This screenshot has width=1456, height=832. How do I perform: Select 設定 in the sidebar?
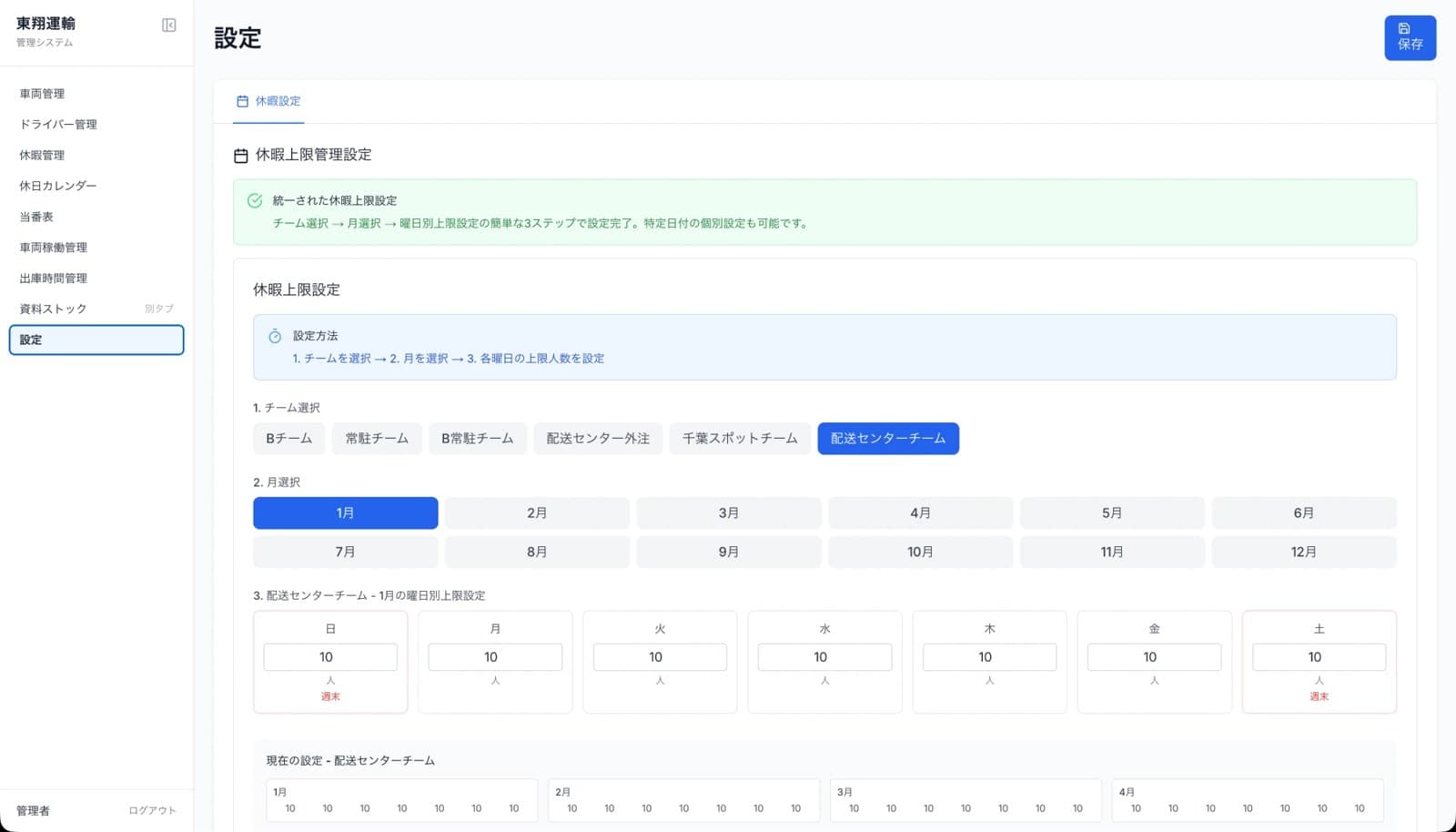click(96, 340)
